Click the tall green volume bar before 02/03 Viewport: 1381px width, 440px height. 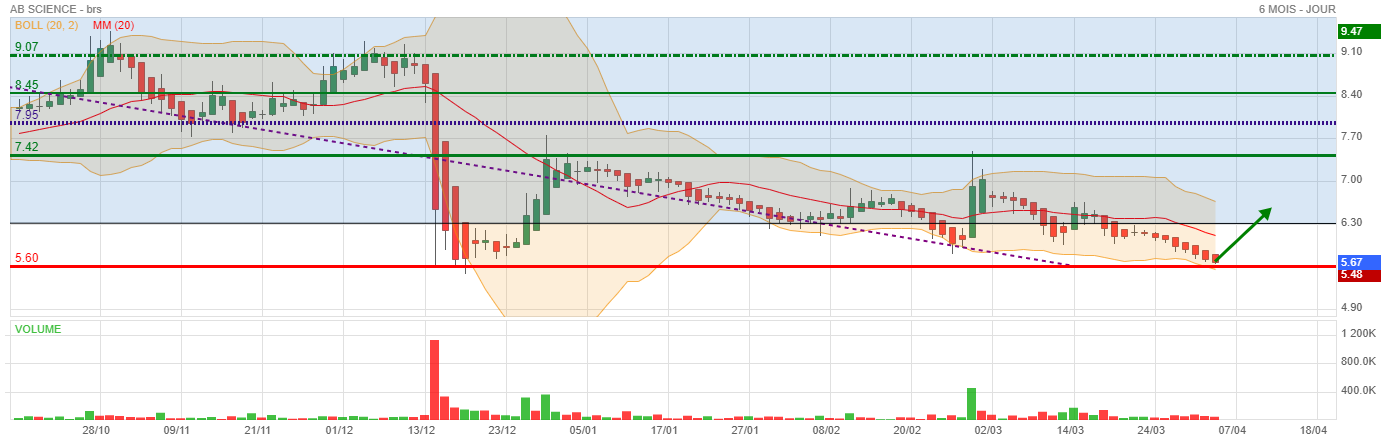[971, 403]
